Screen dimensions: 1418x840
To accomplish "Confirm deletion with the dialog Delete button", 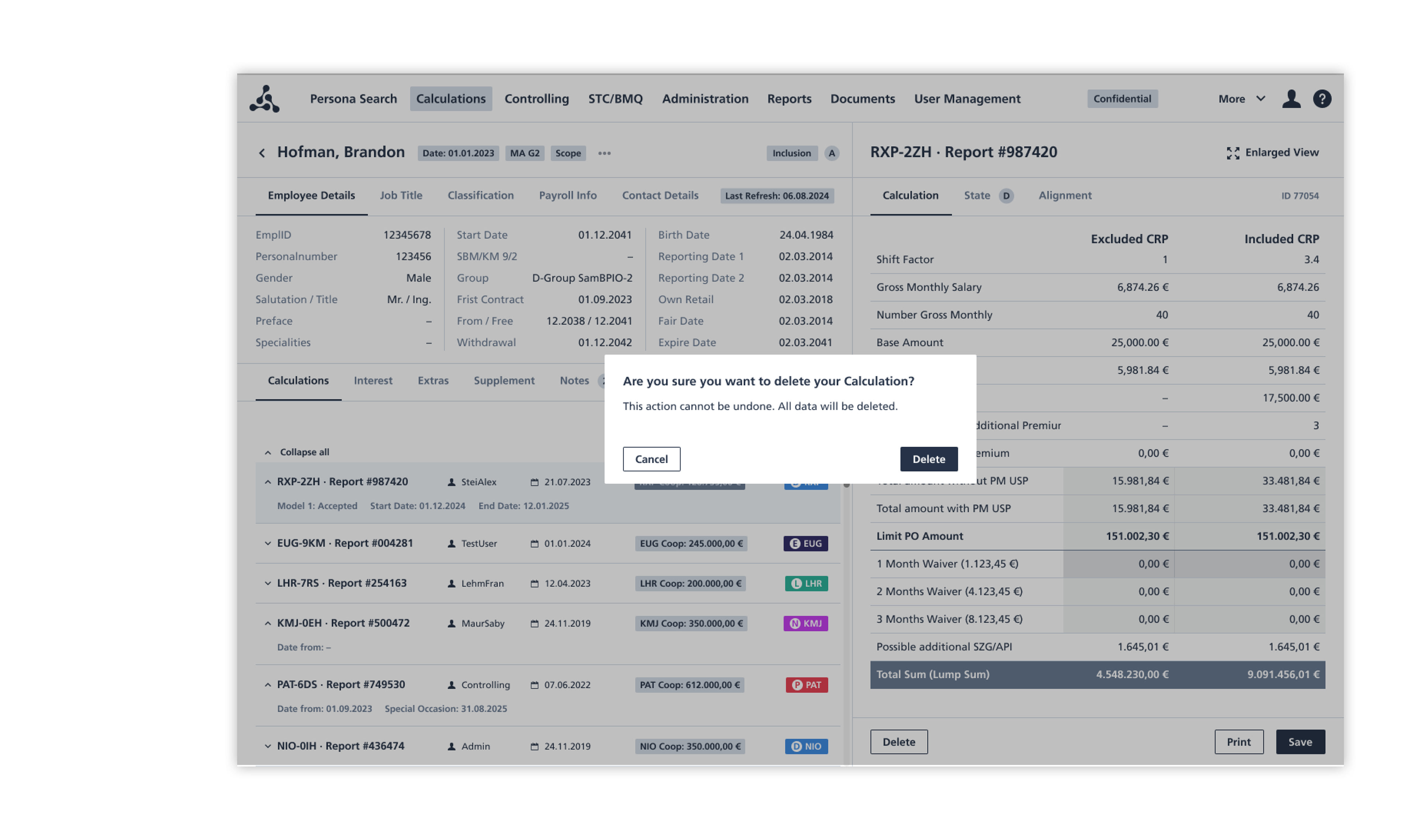I will [x=928, y=459].
